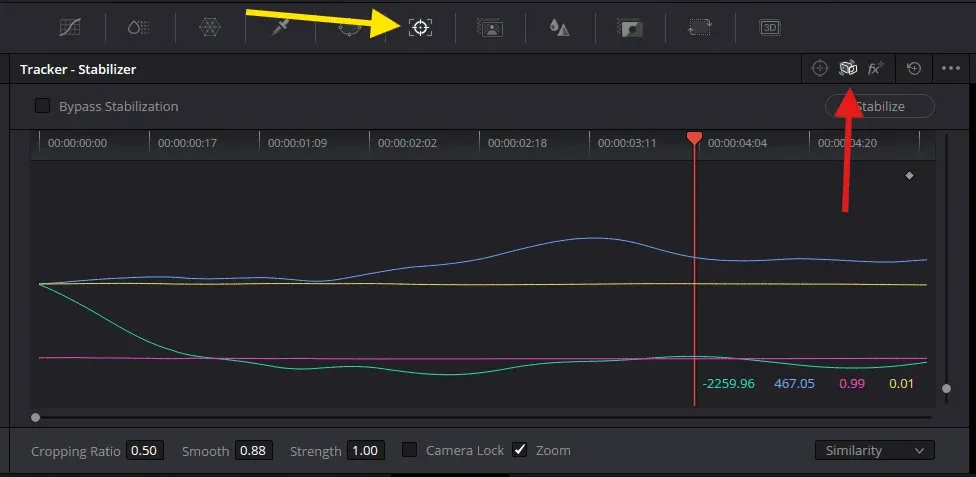Screen dimensions: 976x477
Task: Click the red playhead marker
Action: (694, 138)
